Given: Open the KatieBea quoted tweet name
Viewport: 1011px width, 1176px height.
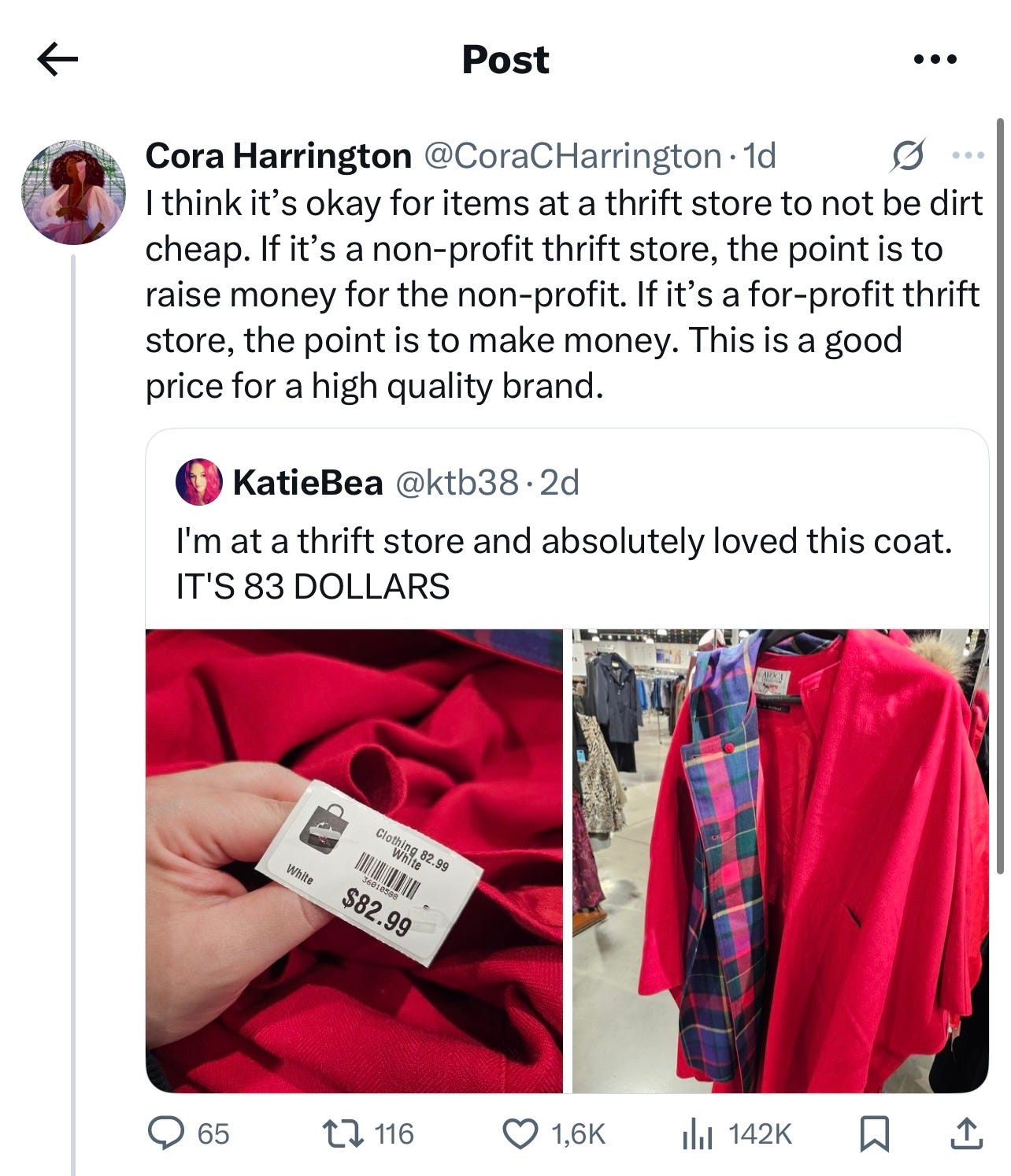Looking at the screenshot, I should pos(308,482).
